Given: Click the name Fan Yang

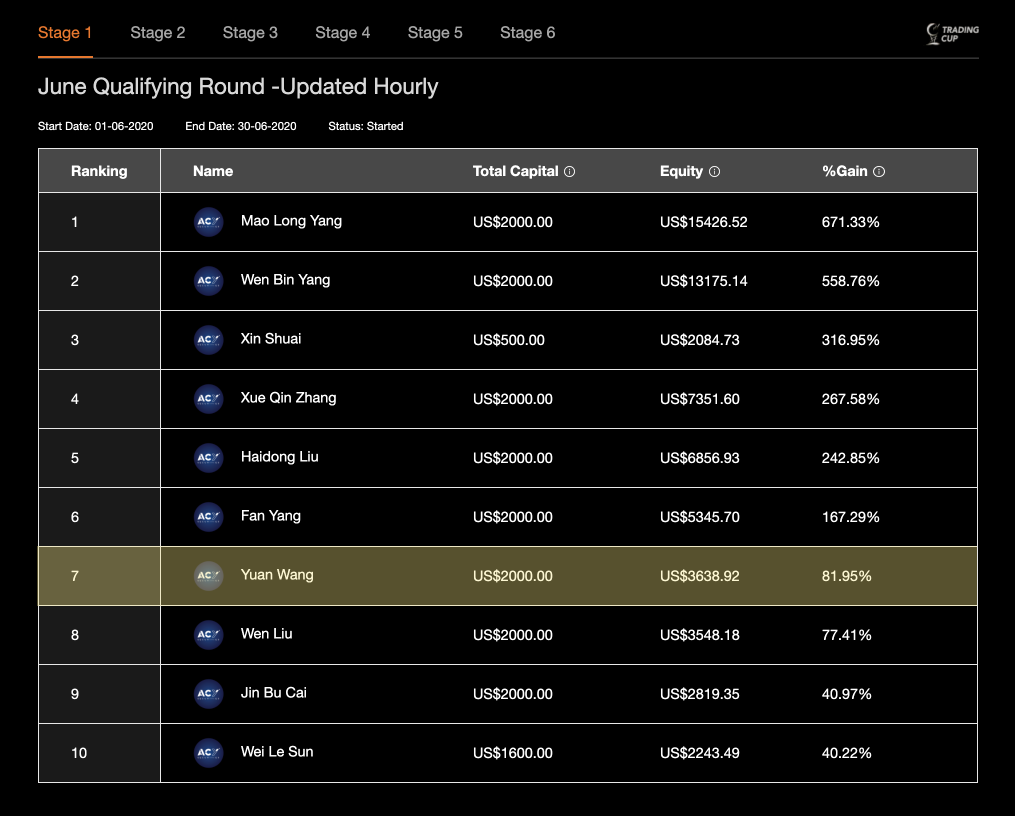Looking at the screenshot, I should click(x=270, y=516).
